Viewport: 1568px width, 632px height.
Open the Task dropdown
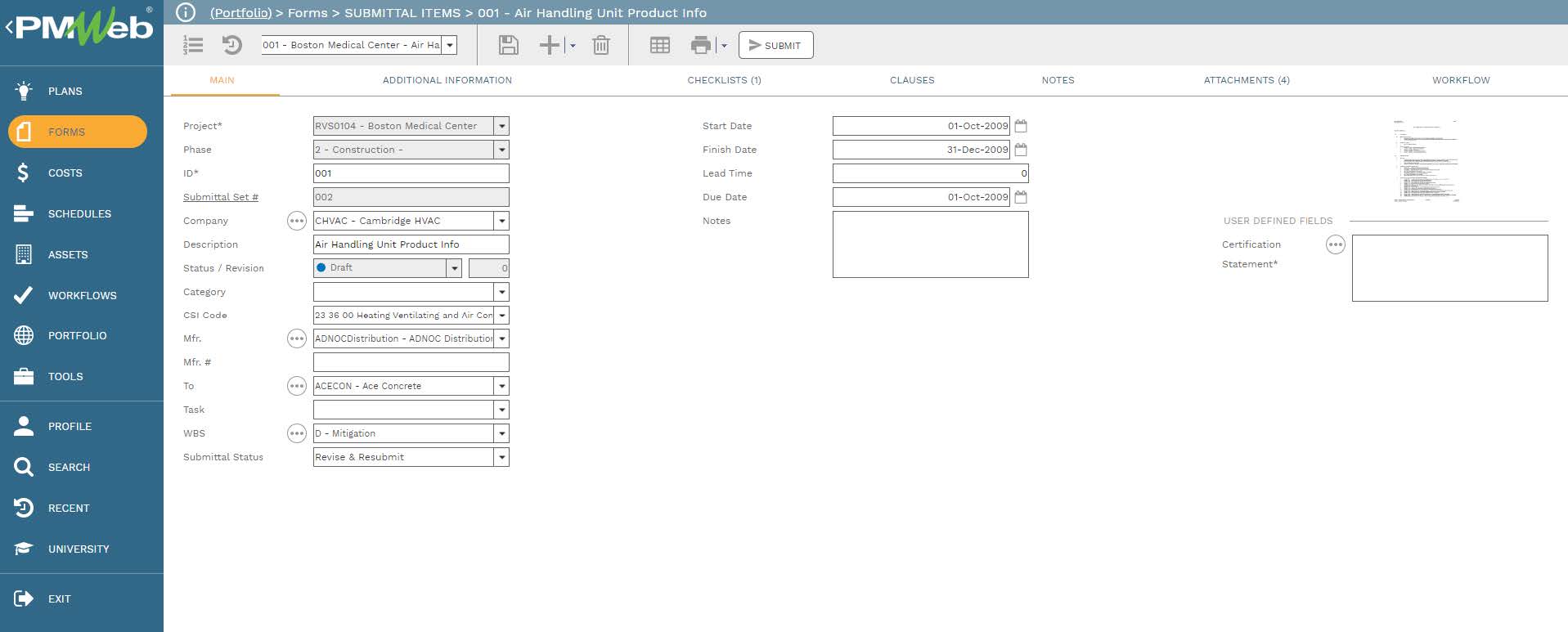coord(502,410)
